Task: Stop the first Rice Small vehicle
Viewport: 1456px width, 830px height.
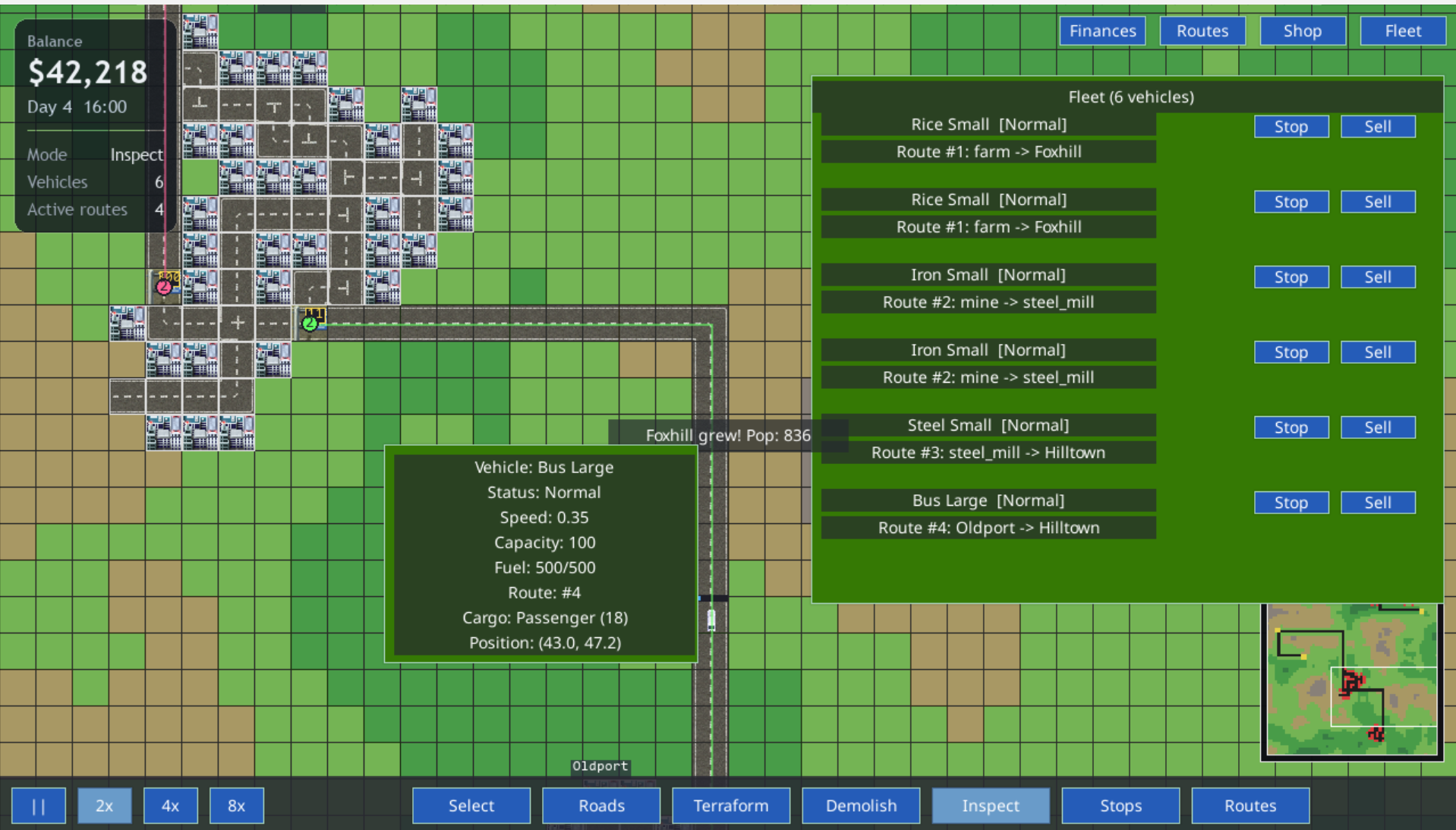Action: [x=1291, y=127]
